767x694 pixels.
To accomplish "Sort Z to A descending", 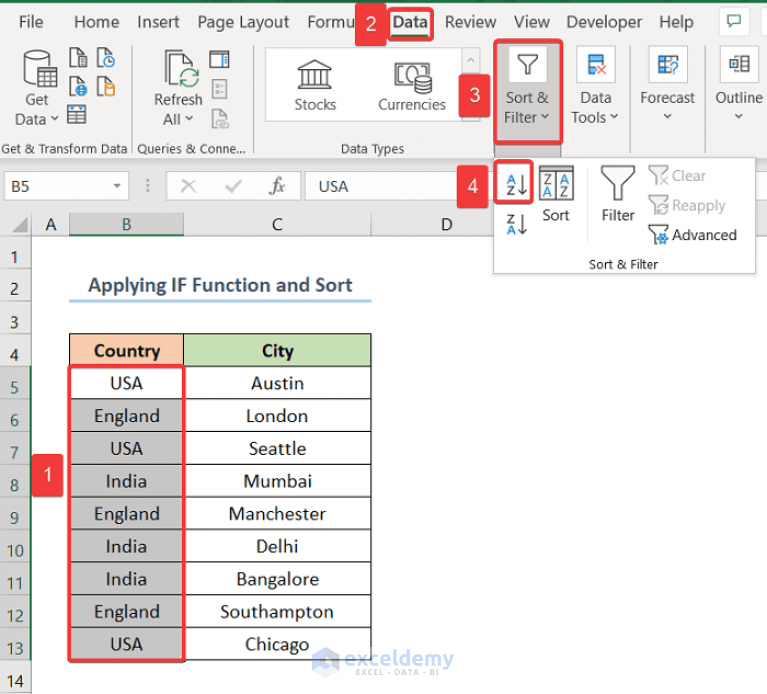I will point(517,225).
